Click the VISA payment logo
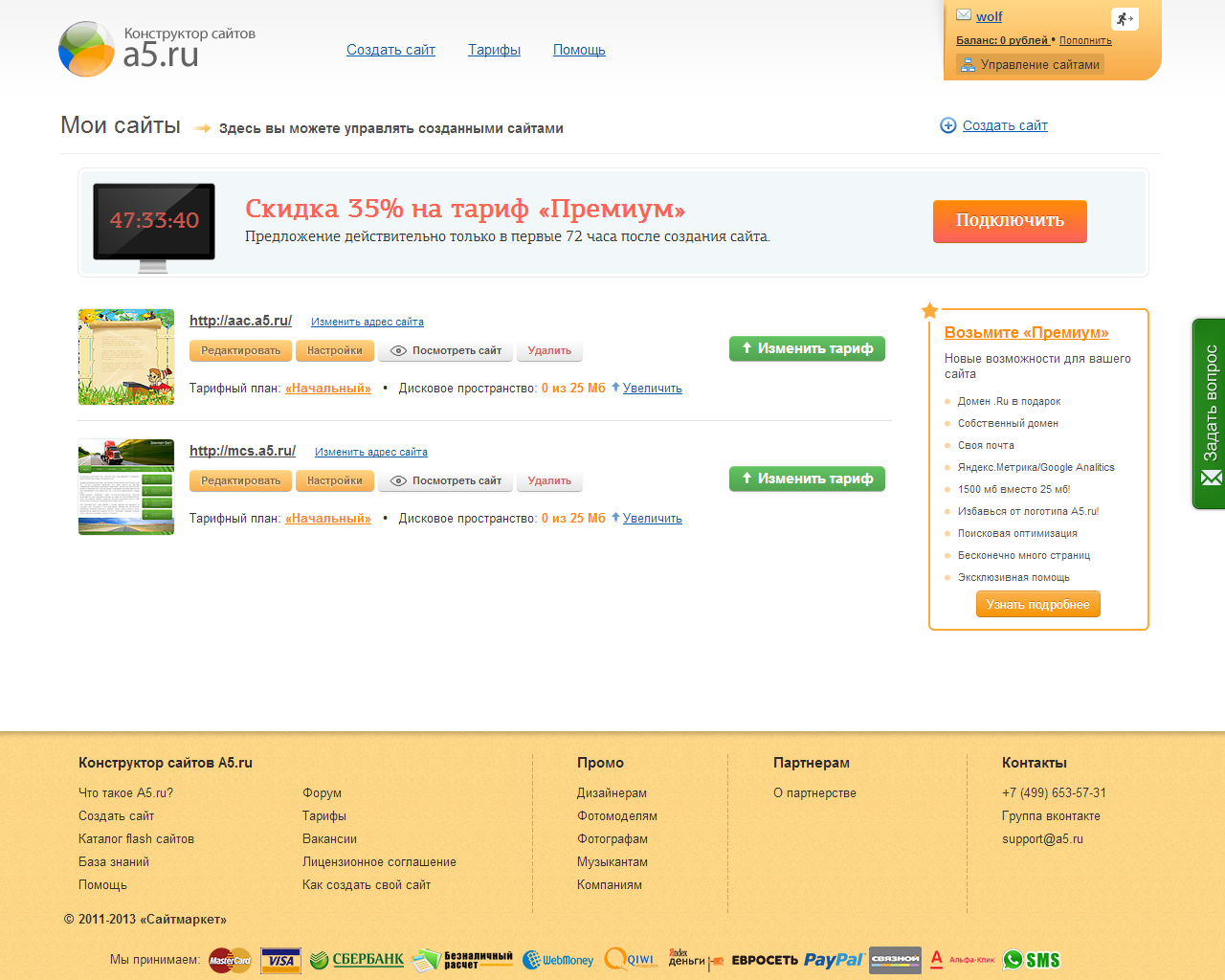The image size is (1225, 980). pos(280,960)
